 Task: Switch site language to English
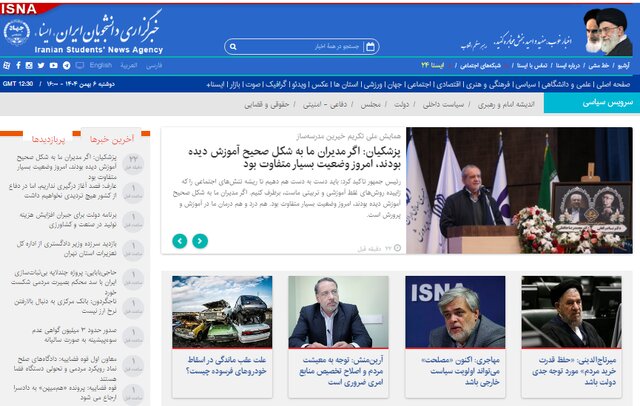(101, 65)
